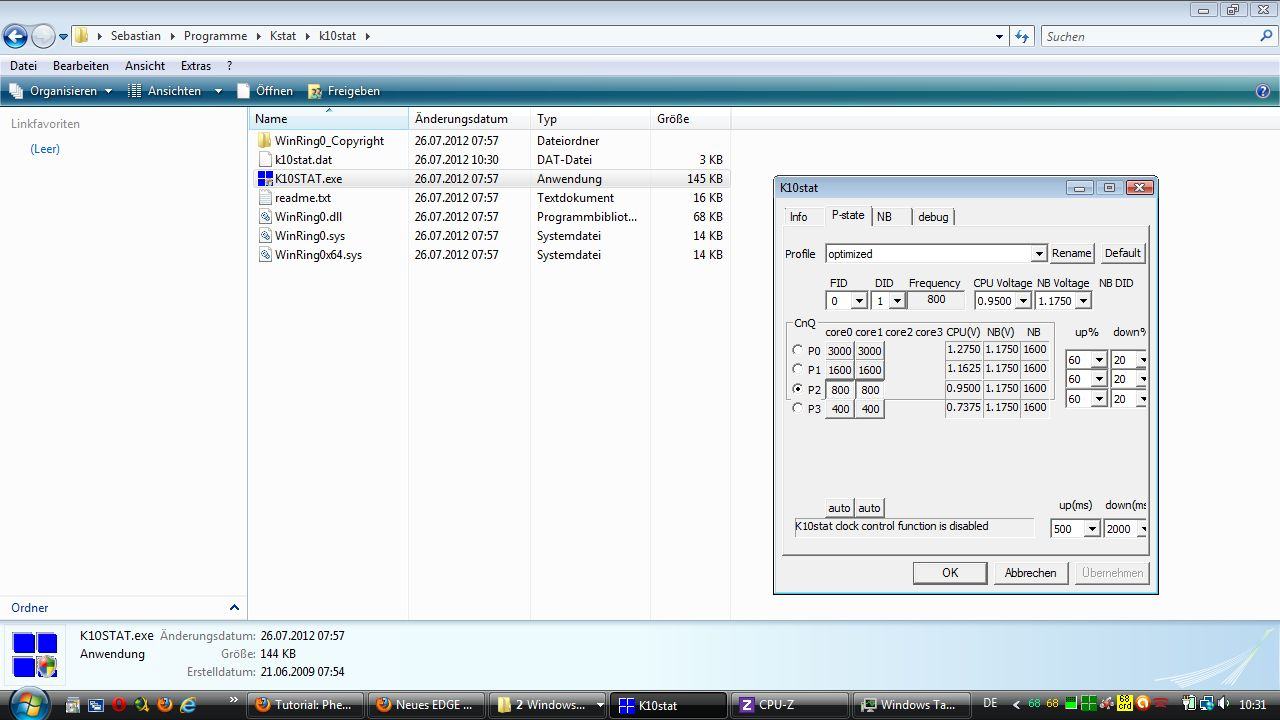Open the FID dropdown
Image resolution: width=1280 pixels, height=720 pixels.
(858, 301)
